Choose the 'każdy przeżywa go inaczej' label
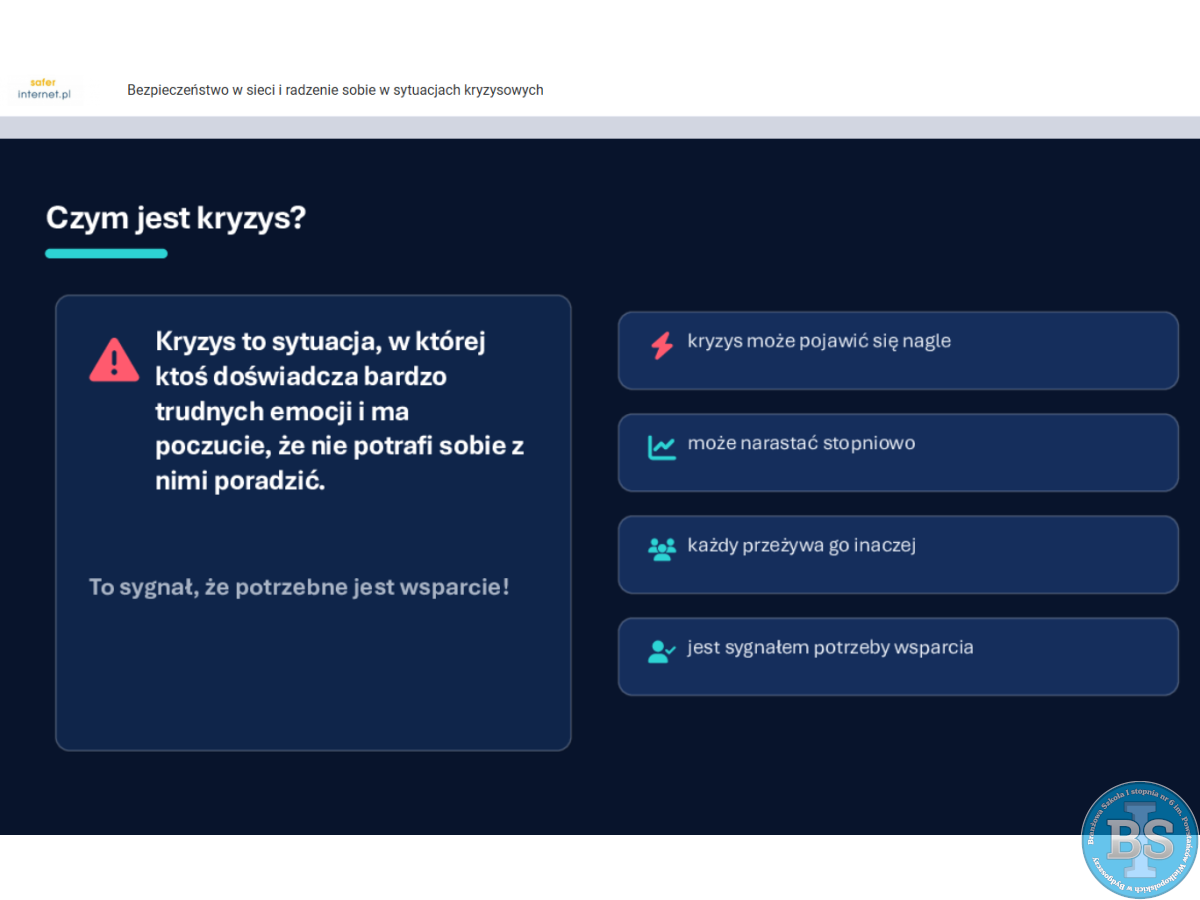Viewport: 1200px width, 900px height. pos(802,545)
